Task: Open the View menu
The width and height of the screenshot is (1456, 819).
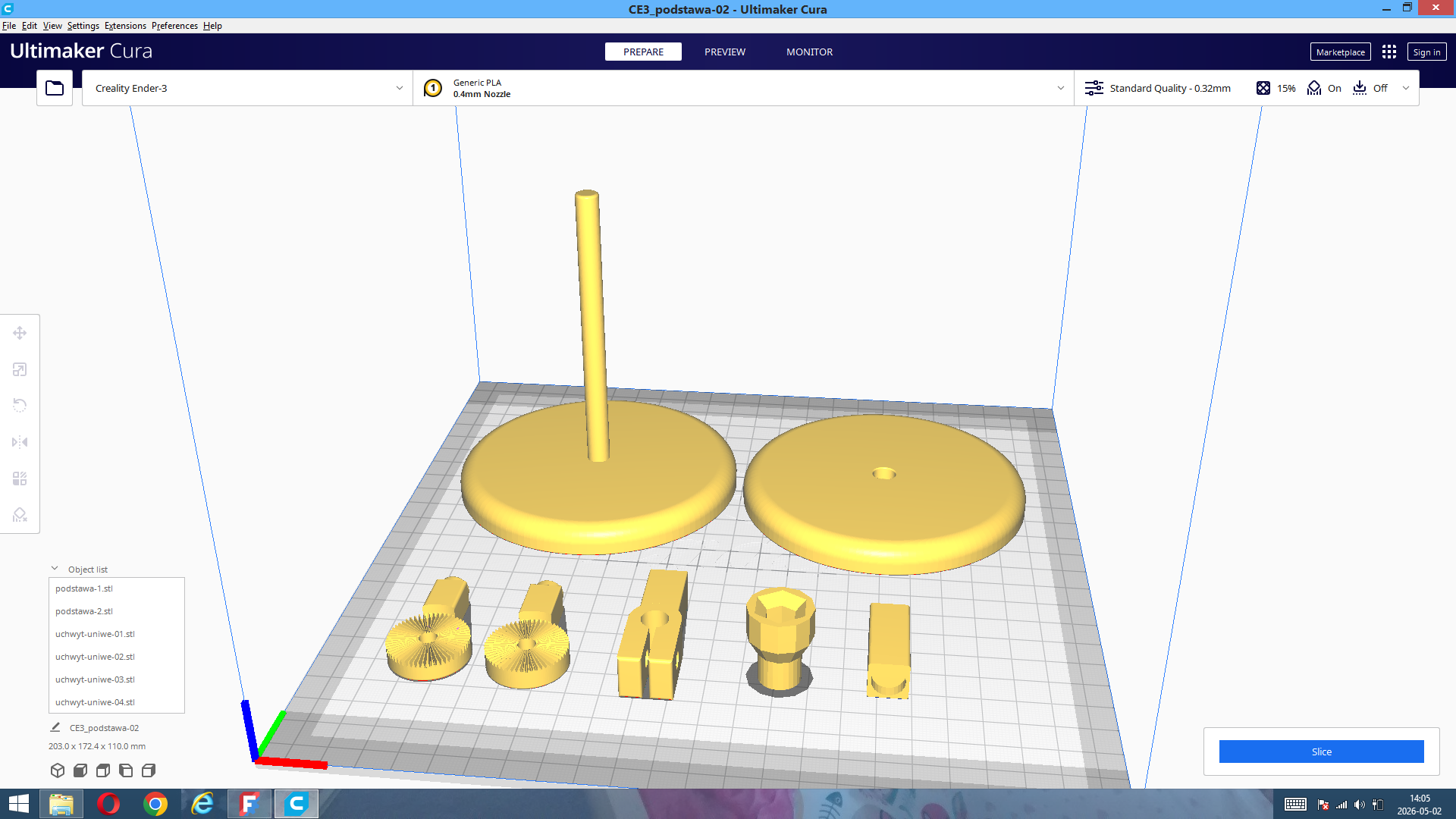Action: pos(52,26)
